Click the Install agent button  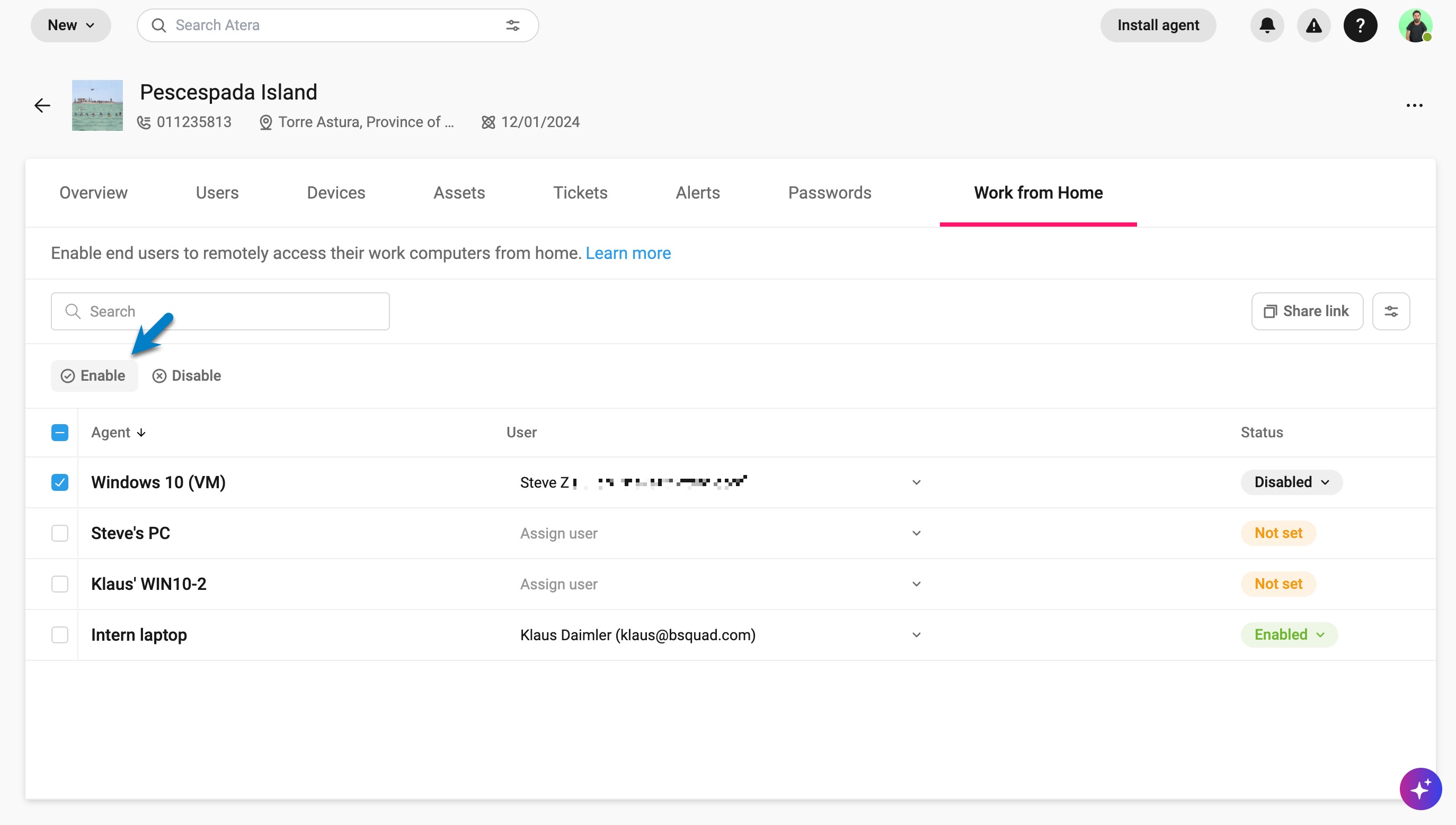pos(1158,25)
